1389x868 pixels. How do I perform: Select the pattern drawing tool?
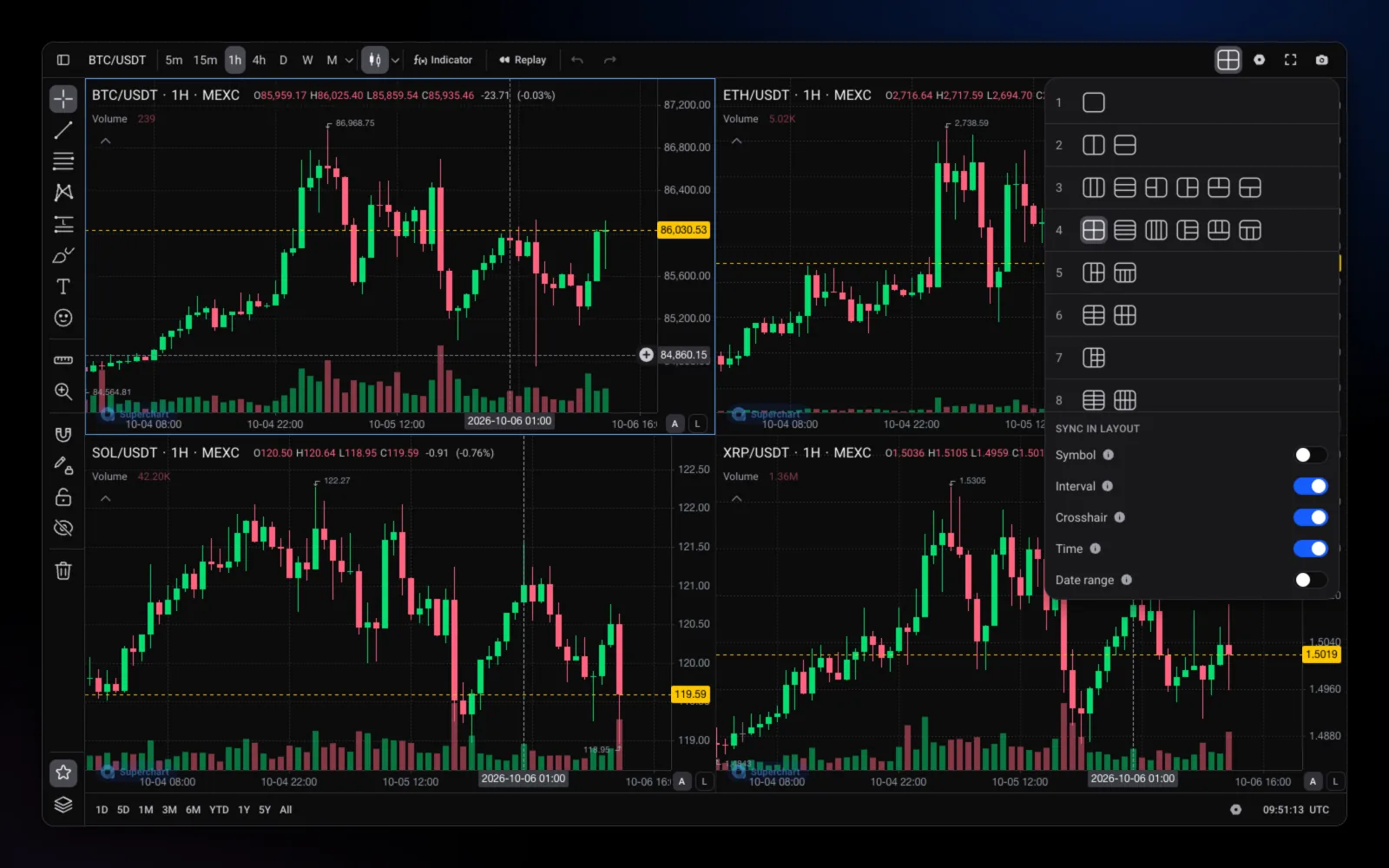63,193
